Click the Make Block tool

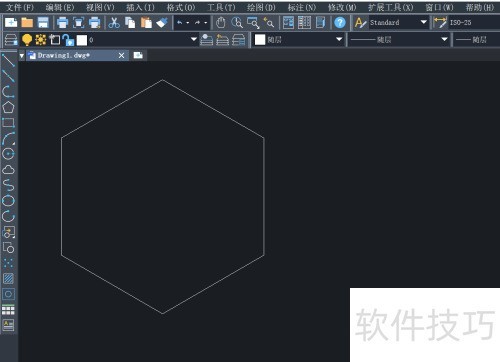tap(8, 248)
